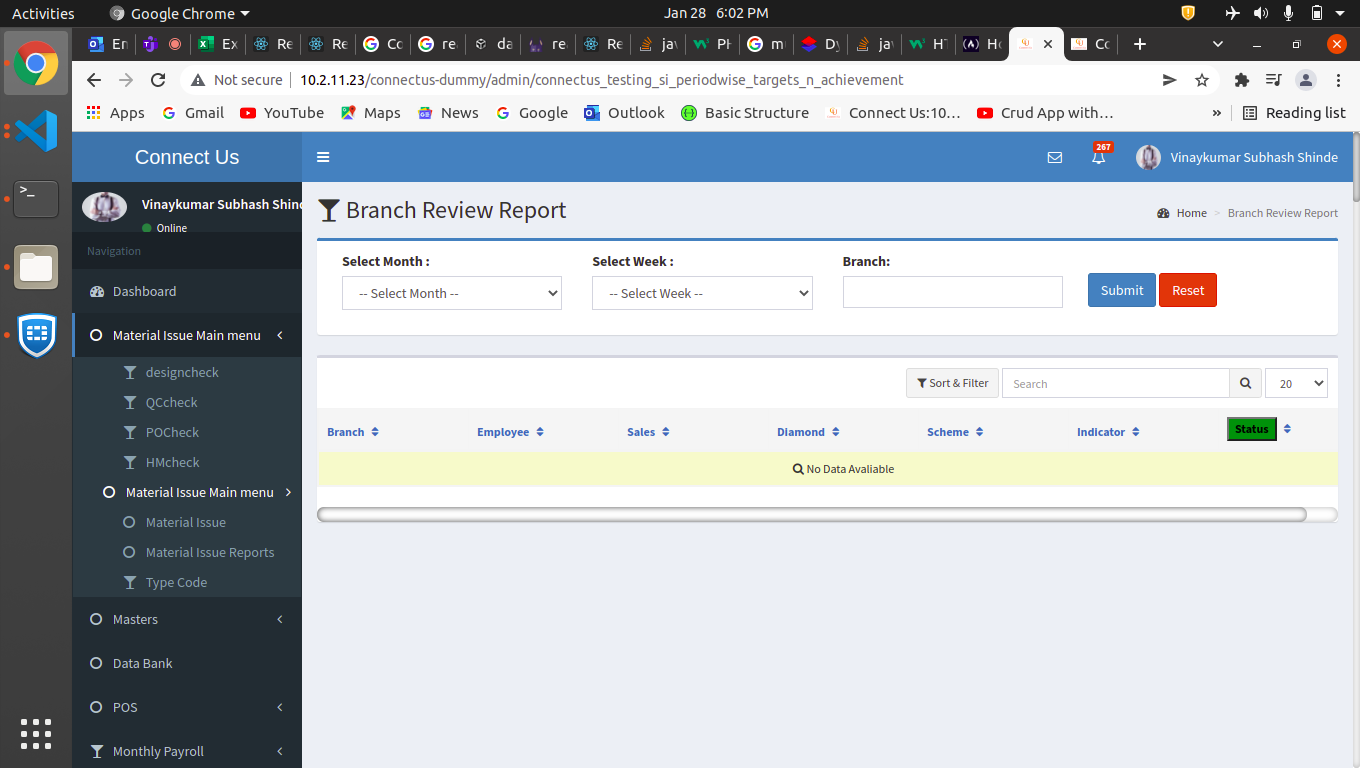Expand the Masters sidebar menu
The image size is (1360, 768).
187,619
